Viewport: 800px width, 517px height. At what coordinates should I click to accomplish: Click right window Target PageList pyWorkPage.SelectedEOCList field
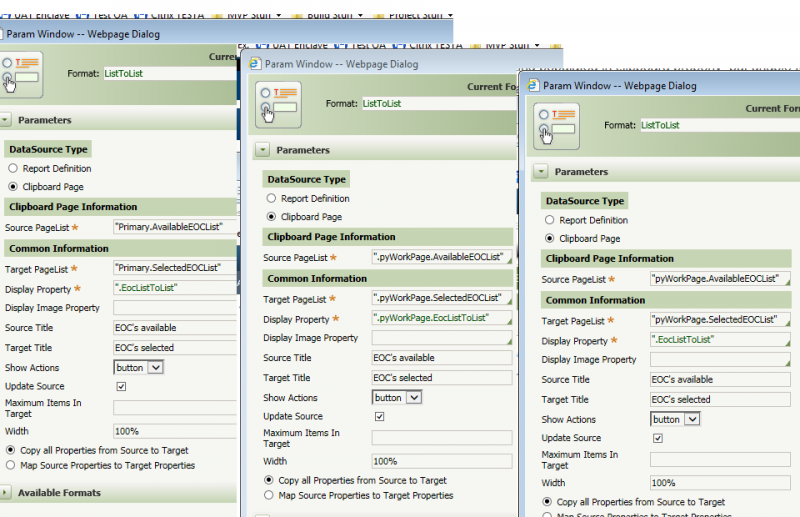720,319
